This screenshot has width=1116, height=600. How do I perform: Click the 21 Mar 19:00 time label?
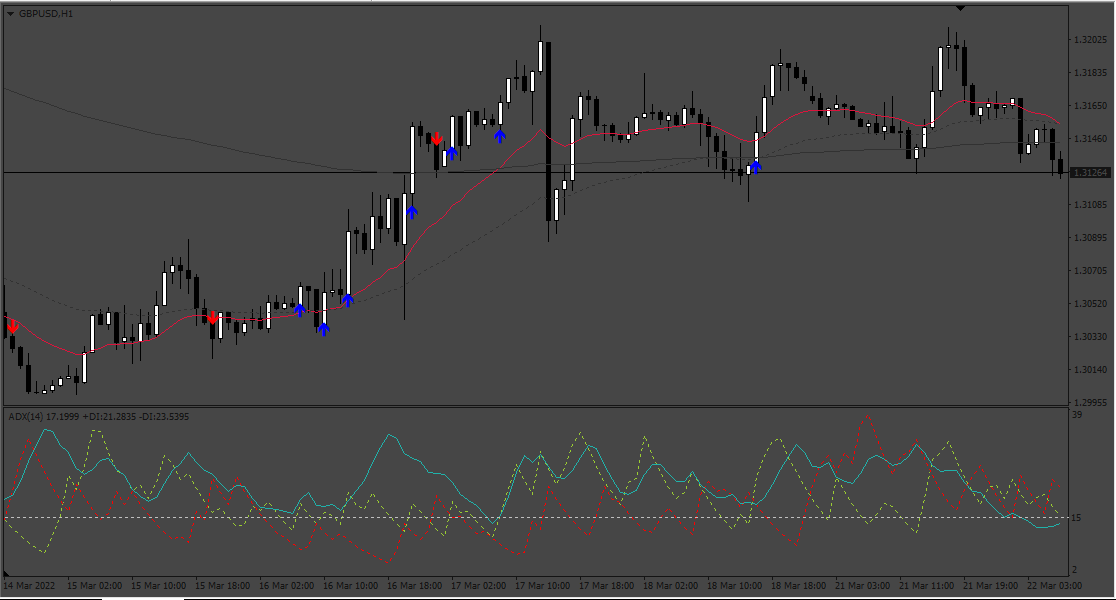point(991,586)
